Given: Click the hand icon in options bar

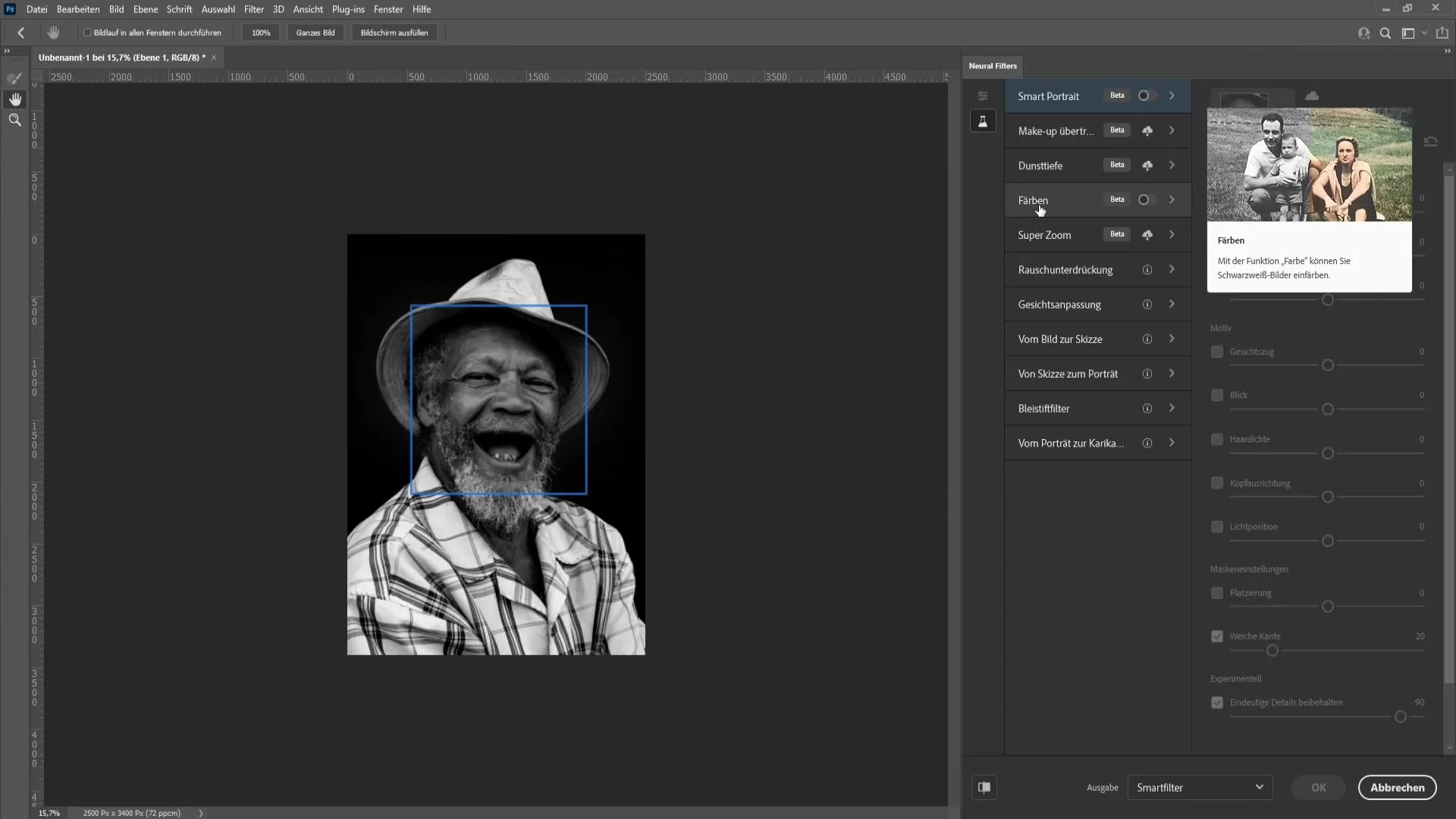Looking at the screenshot, I should 53,33.
